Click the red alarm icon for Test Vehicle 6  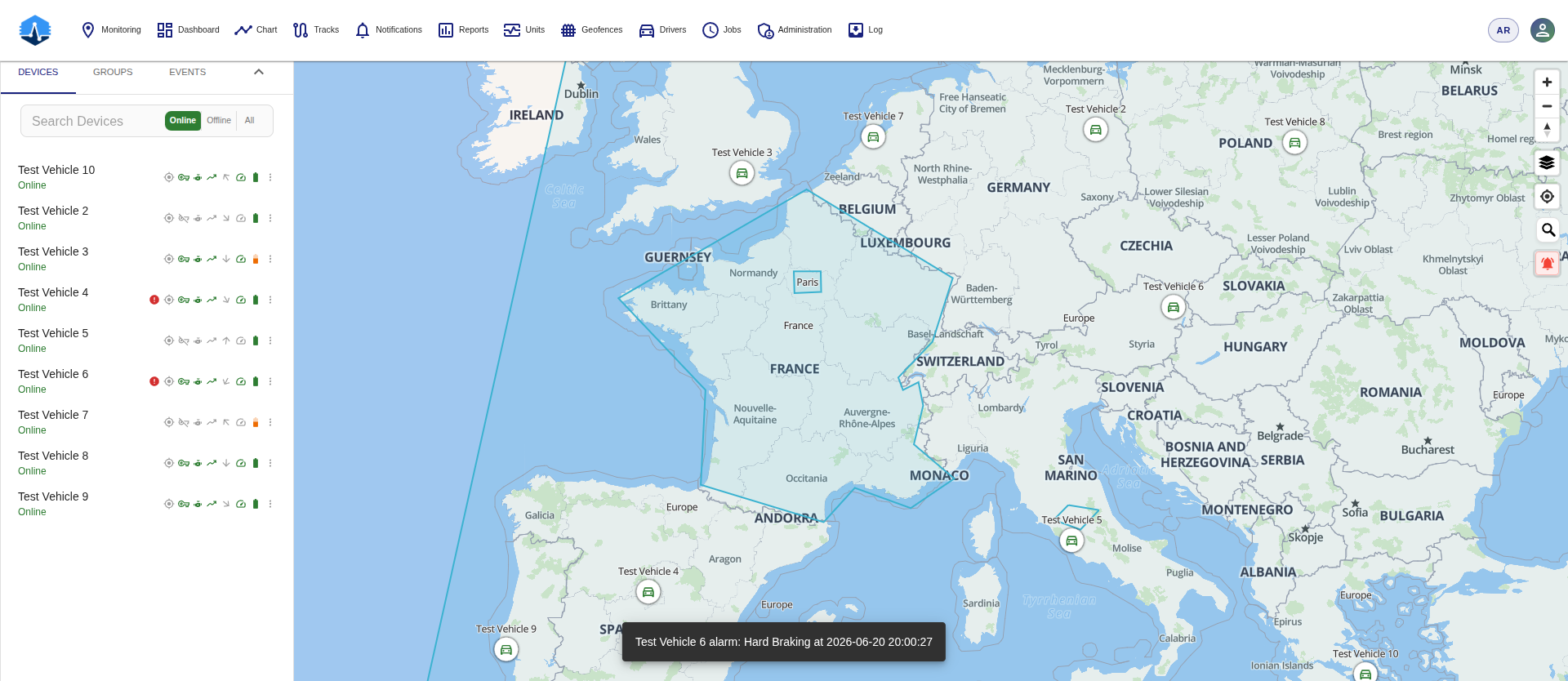tap(154, 381)
